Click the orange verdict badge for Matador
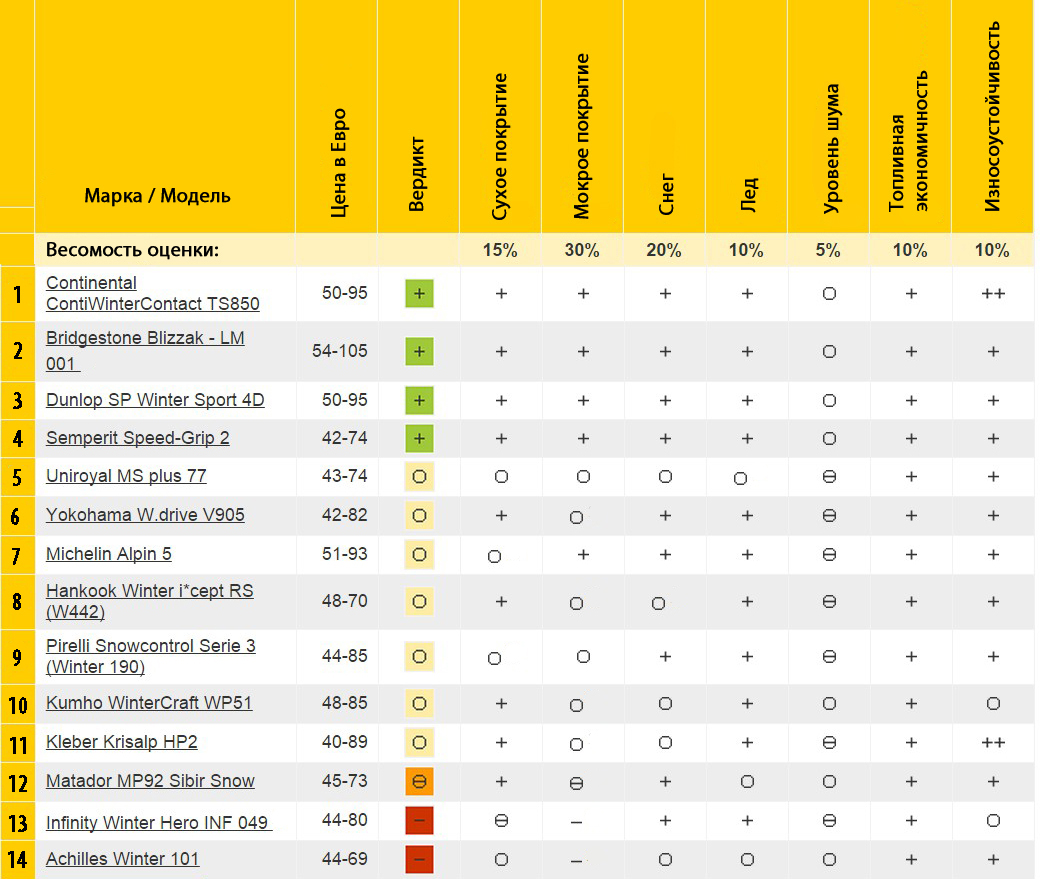Screen dimensions: 1040x879 [x=419, y=781]
